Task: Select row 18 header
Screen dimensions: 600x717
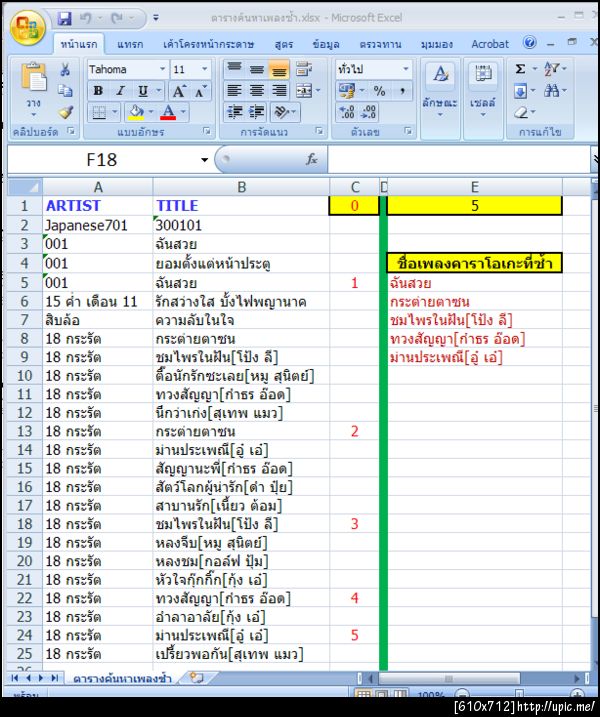Action: coord(25,524)
